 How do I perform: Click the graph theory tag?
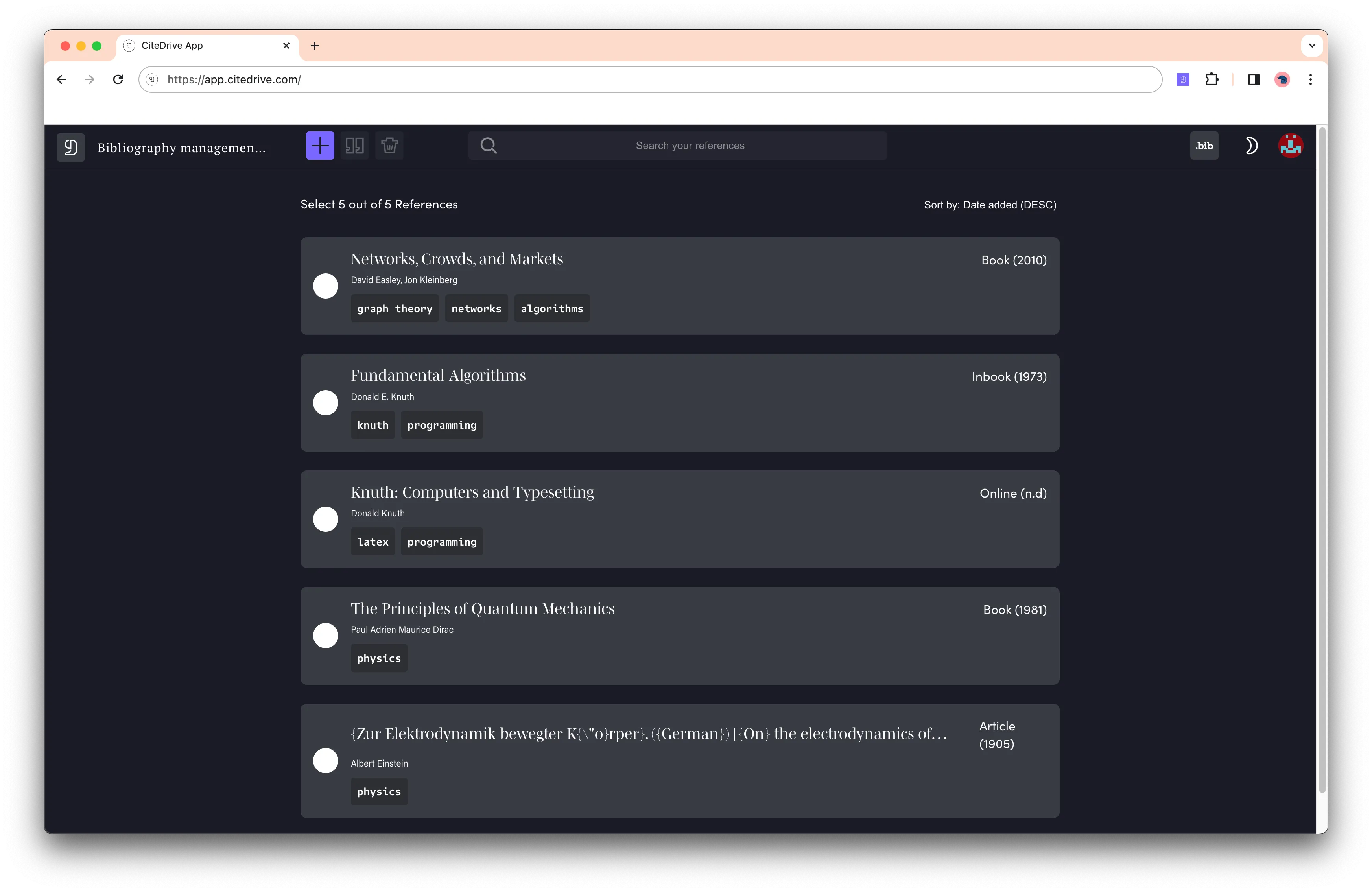click(x=394, y=308)
